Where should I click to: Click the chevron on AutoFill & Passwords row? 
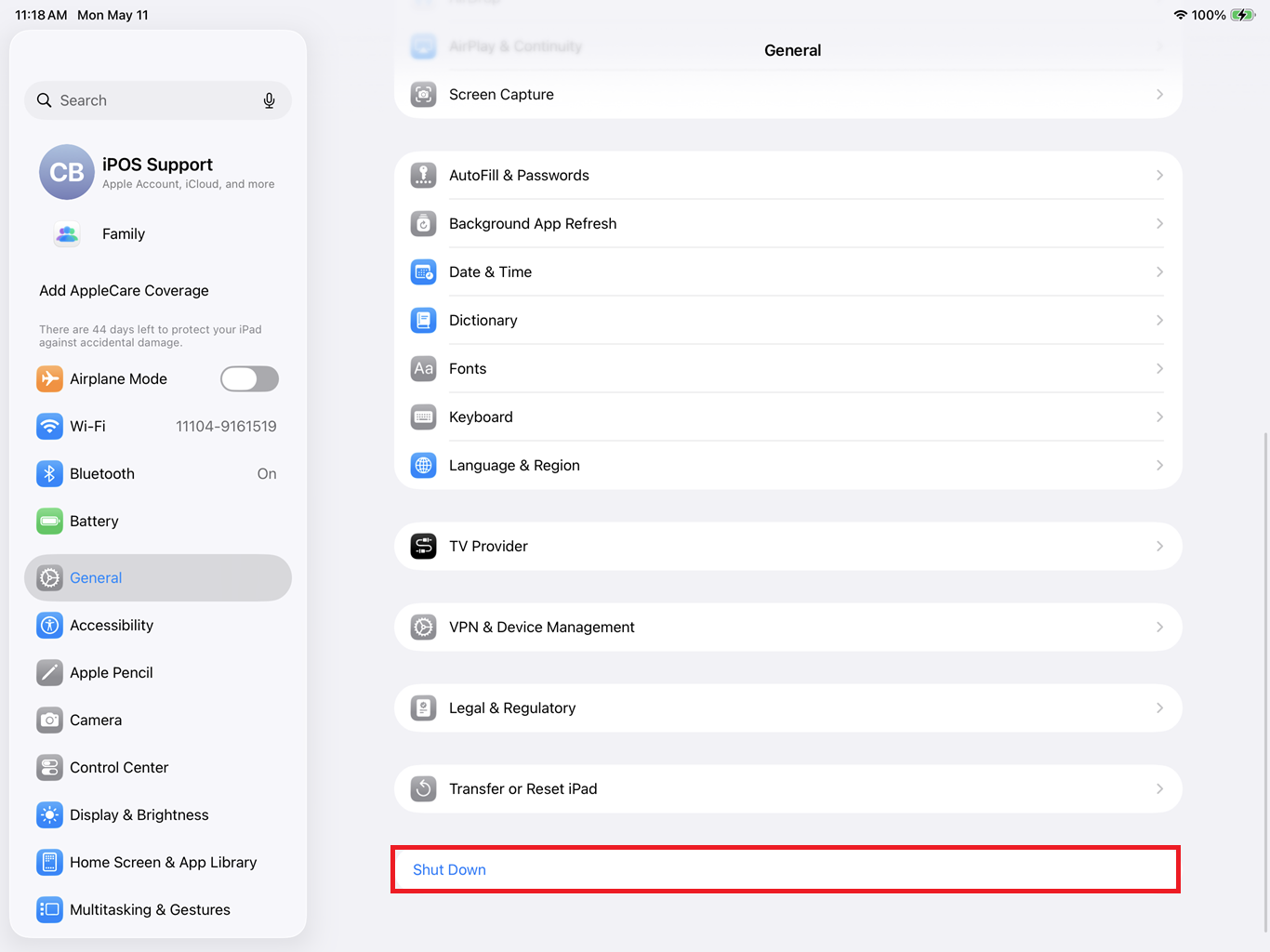click(x=1159, y=176)
